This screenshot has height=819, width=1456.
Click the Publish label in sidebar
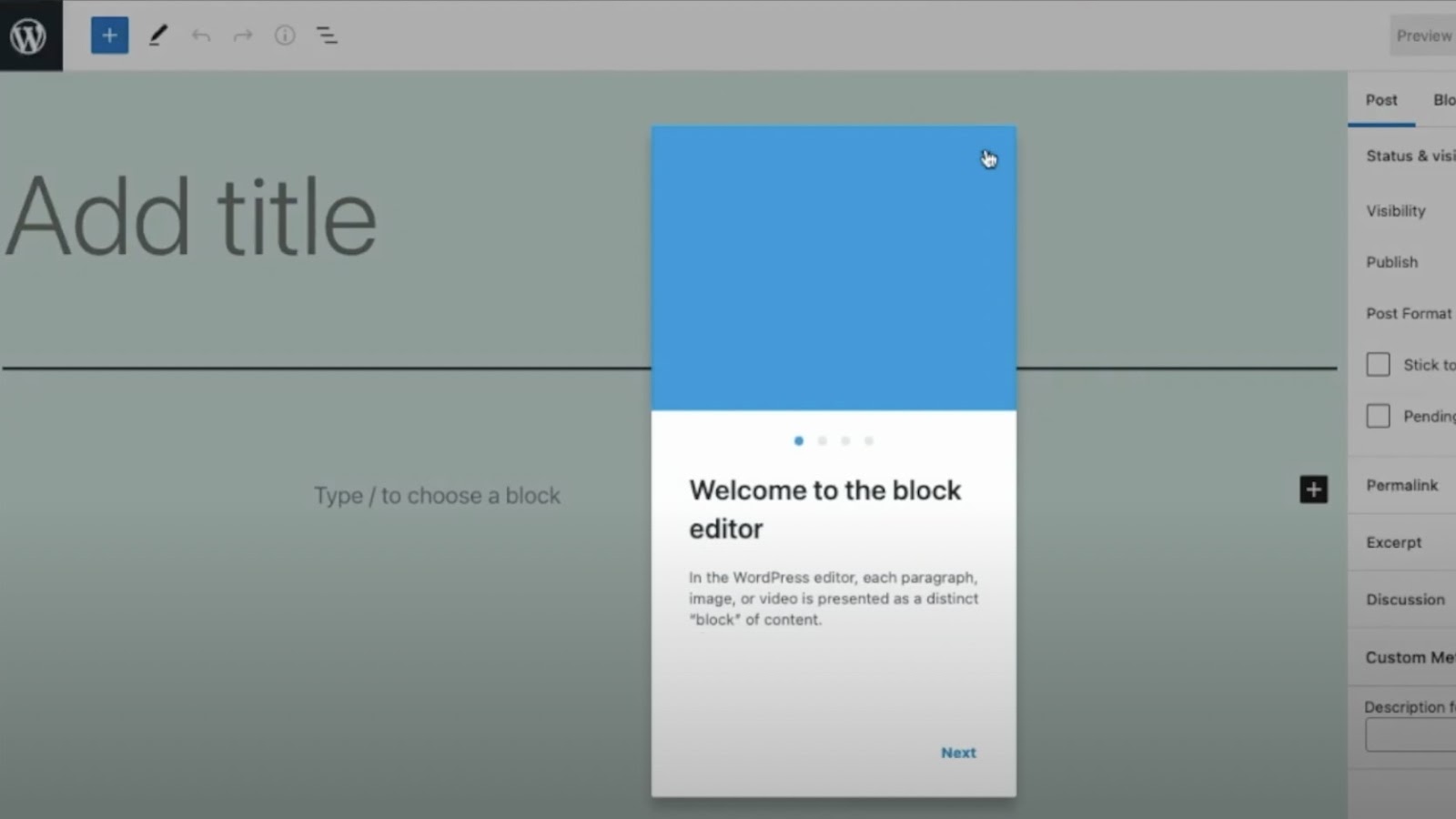coord(1392,262)
